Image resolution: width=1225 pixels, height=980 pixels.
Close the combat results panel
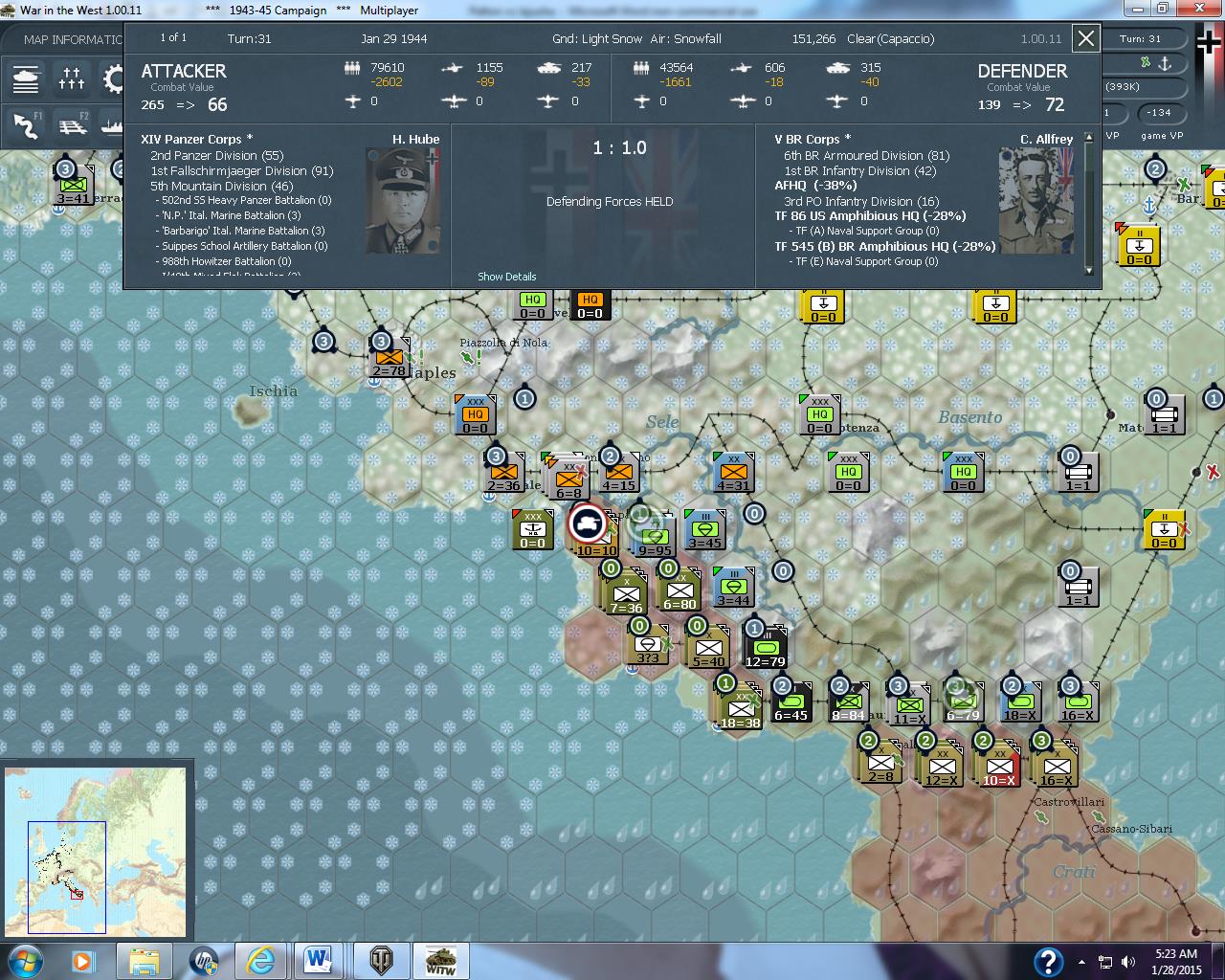click(1086, 38)
